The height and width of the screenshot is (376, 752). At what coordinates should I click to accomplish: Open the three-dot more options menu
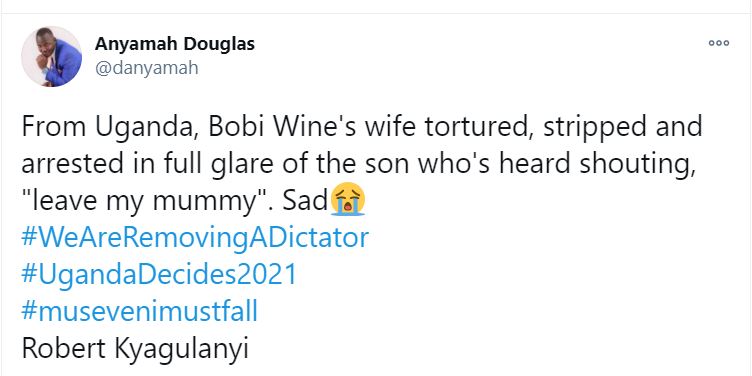tap(718, 43)
